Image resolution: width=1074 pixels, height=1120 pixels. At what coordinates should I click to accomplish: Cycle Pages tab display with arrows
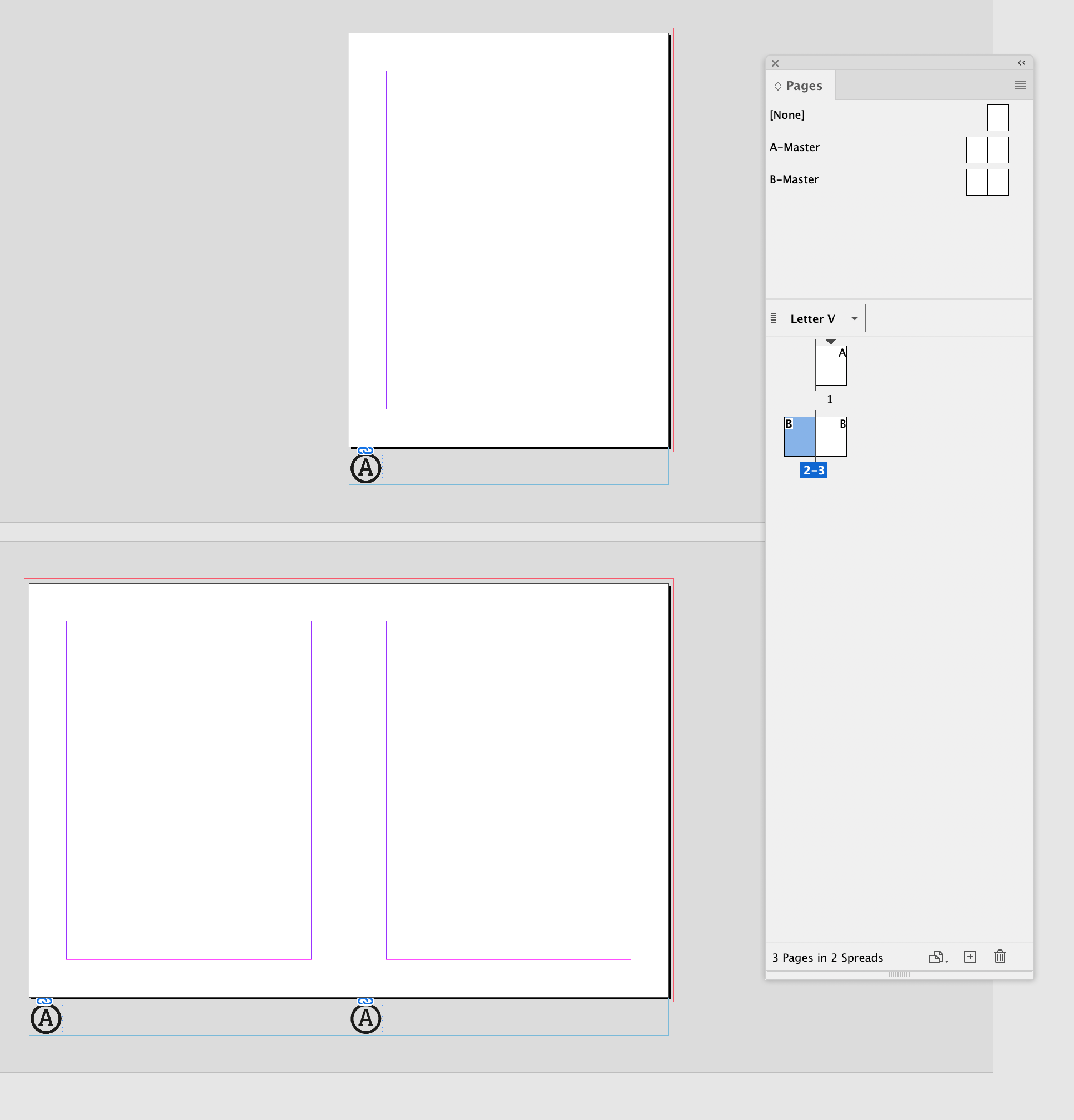tap(777, 86)
